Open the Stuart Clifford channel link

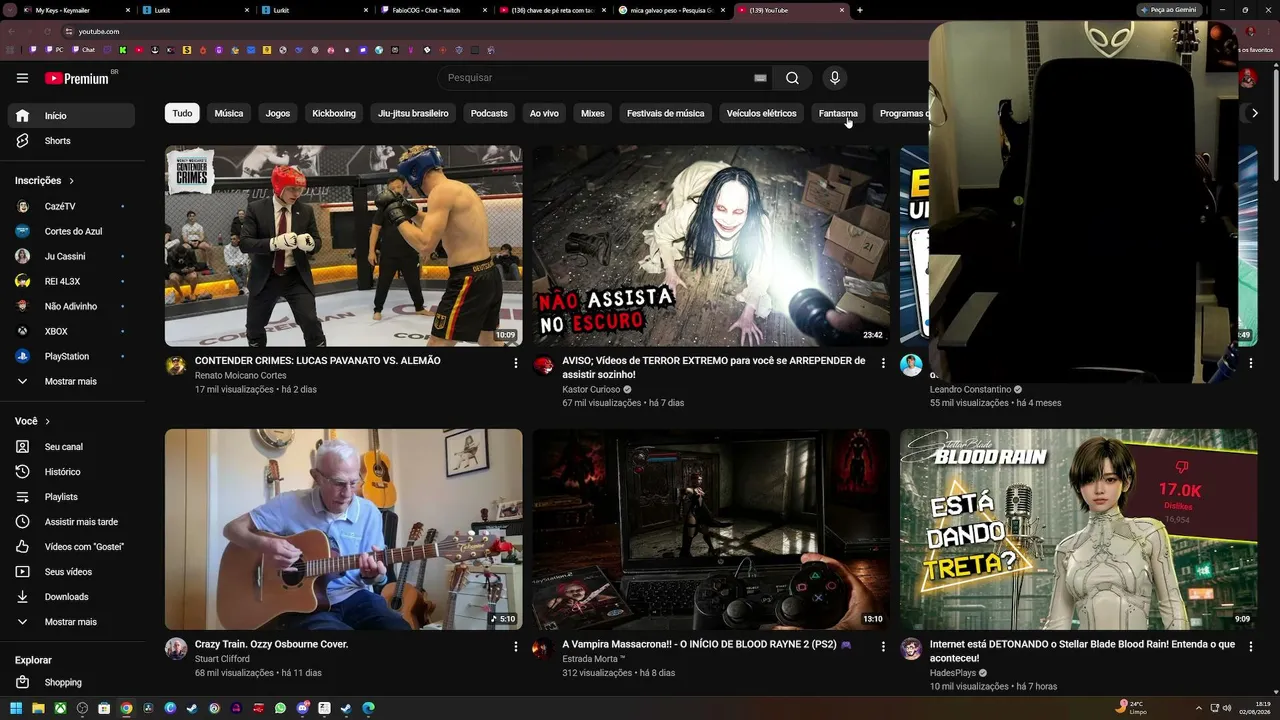point(222,659)
